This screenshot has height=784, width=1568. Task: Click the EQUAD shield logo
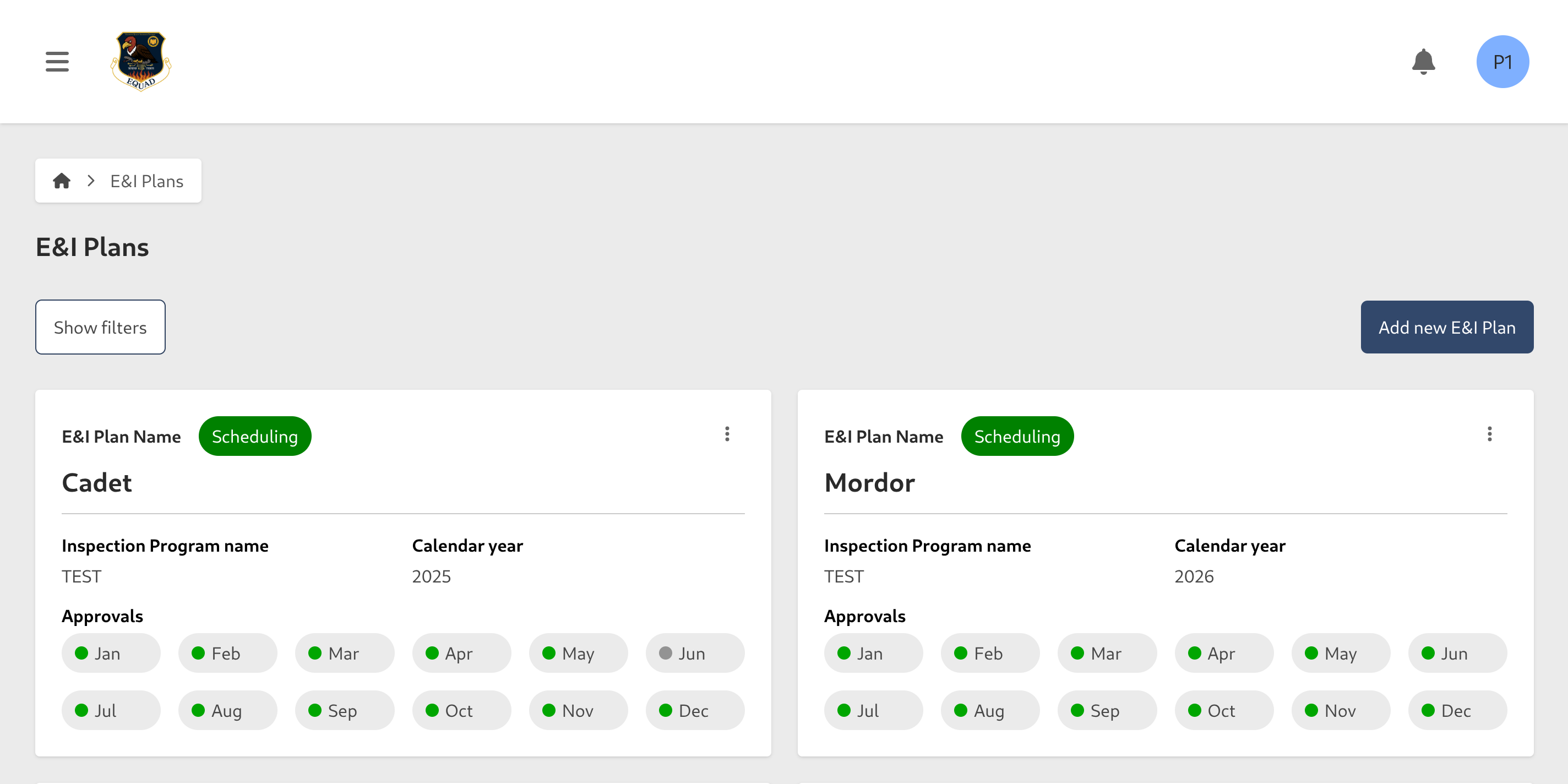tap(140, 62)
